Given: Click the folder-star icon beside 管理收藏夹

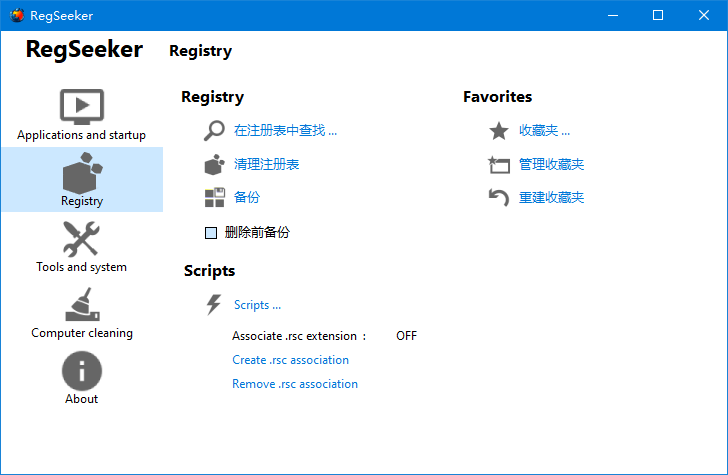Looking at the screenshot, I should [x=499, y=164].
